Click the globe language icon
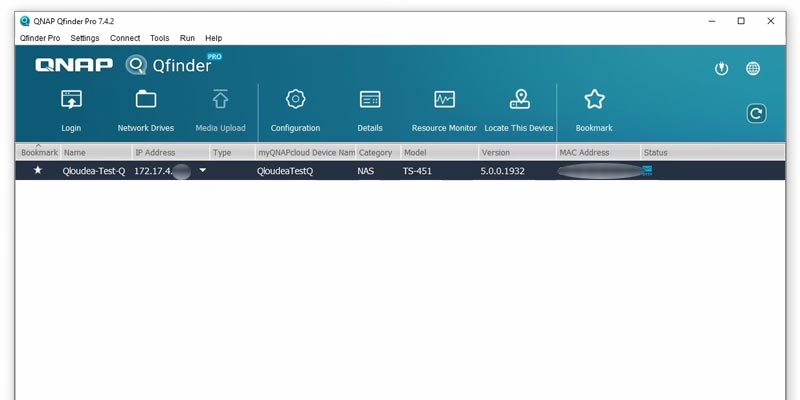Viewport: 800px width, 400px height. tap(753, 68)
